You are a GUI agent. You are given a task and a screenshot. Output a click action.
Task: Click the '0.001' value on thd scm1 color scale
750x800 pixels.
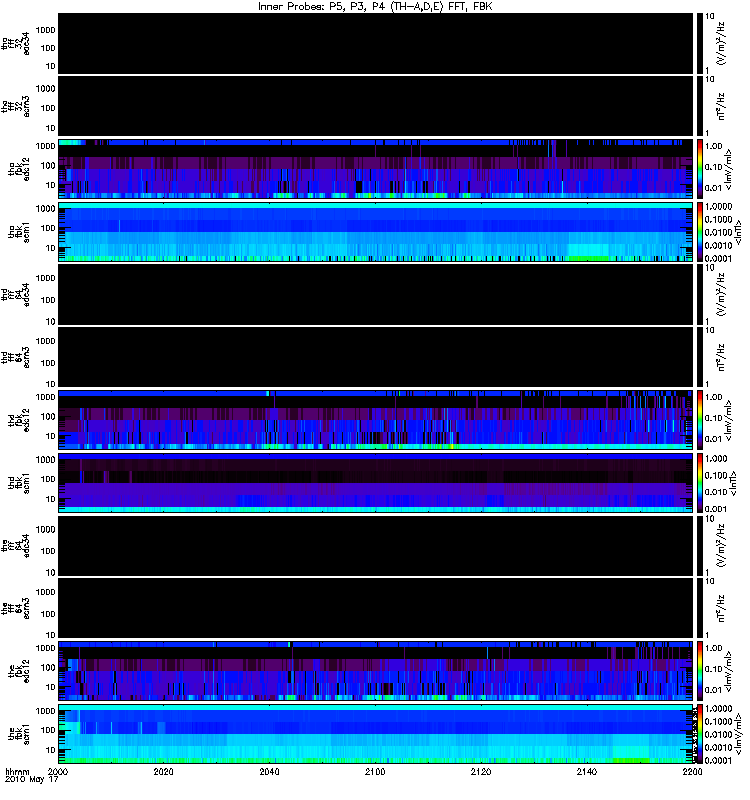pos(716,509)
